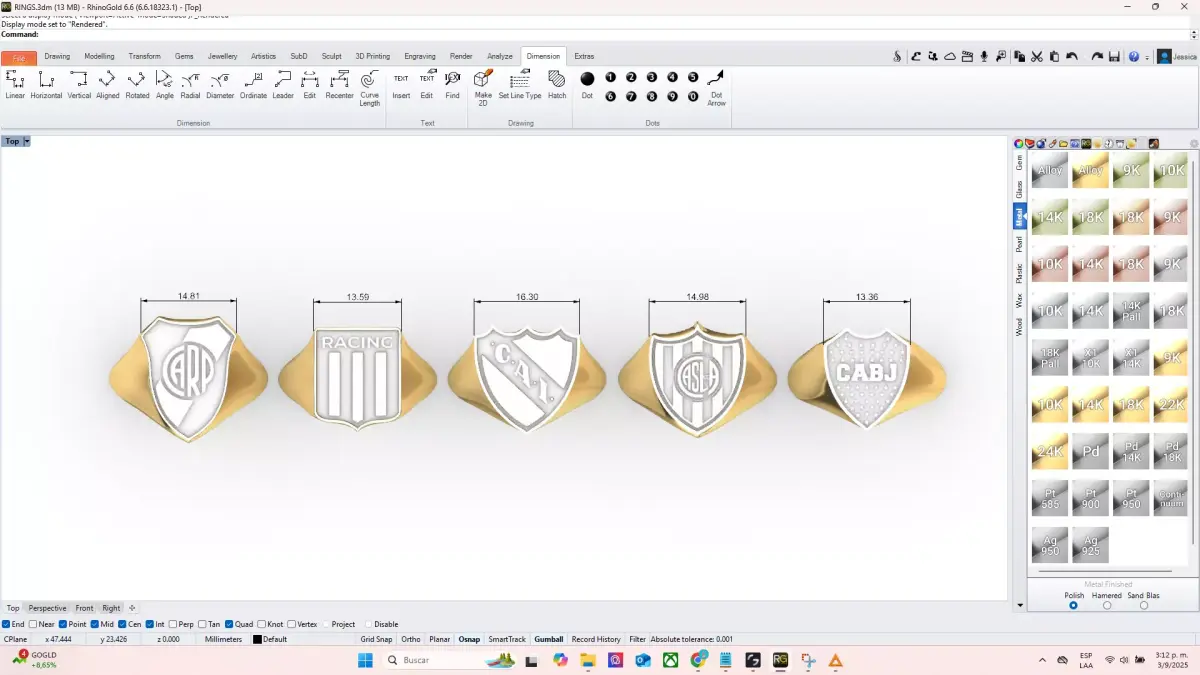Open the Jessica user account button
Screen dimensions: 1200x675
tap(1177, 57)
